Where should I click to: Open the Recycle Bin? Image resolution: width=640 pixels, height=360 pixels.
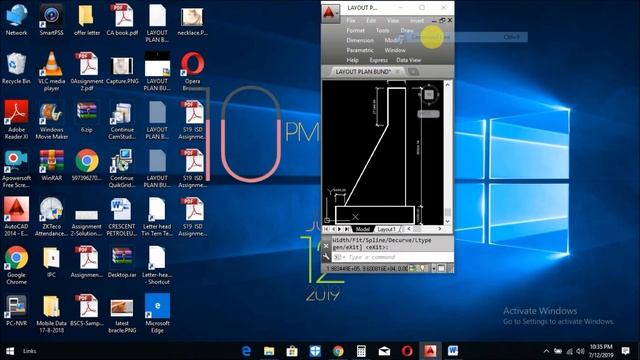16,68
